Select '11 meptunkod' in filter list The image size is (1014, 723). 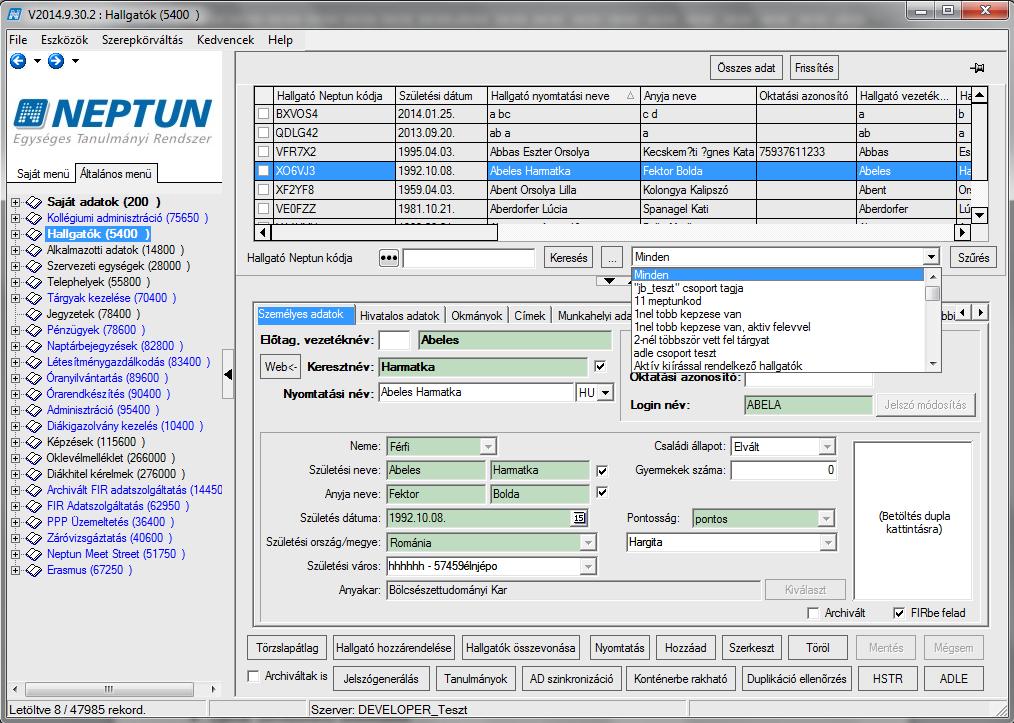click(x=667, y=301)
